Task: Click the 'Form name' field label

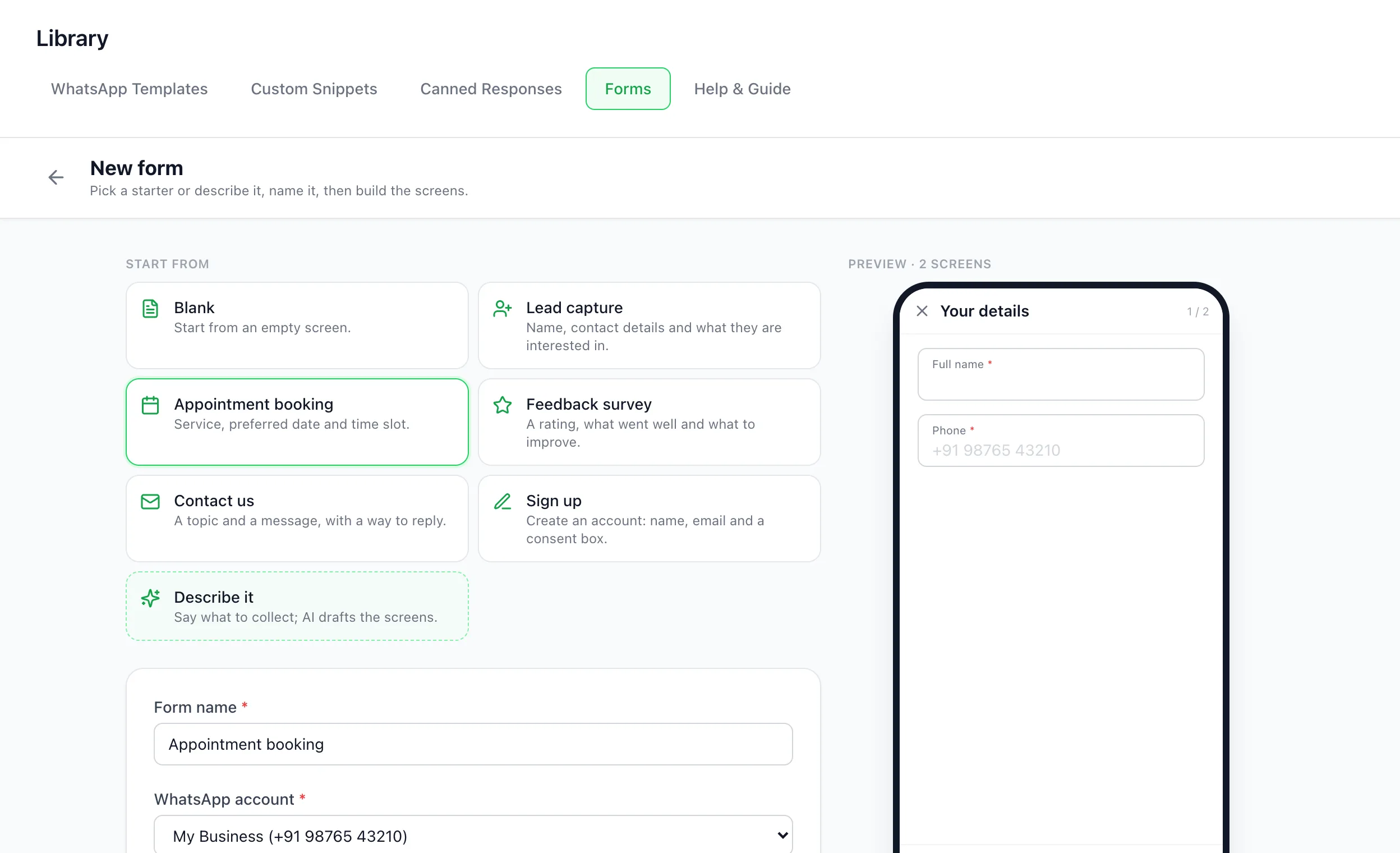Action: click(x=195, y=707)
